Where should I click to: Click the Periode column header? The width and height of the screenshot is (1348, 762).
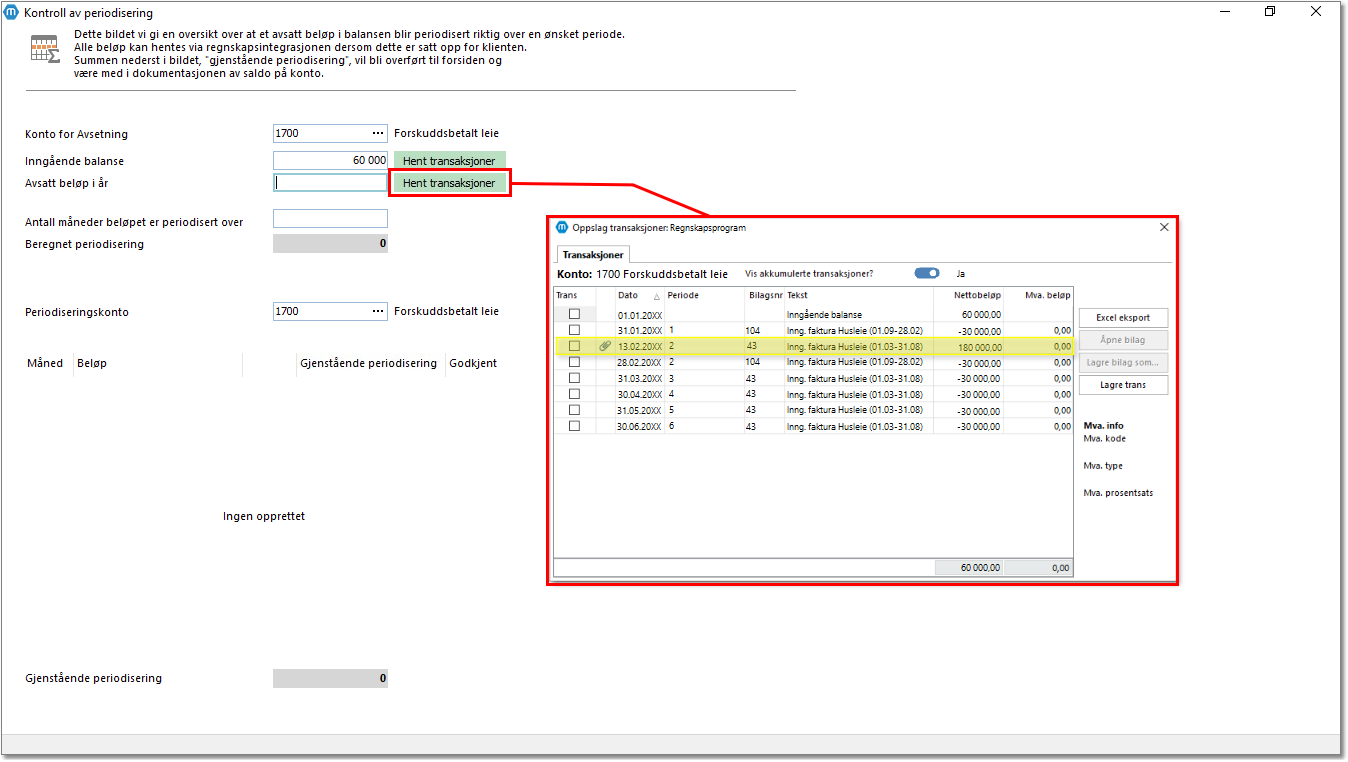pyautogui.click(x=683, y=295)
